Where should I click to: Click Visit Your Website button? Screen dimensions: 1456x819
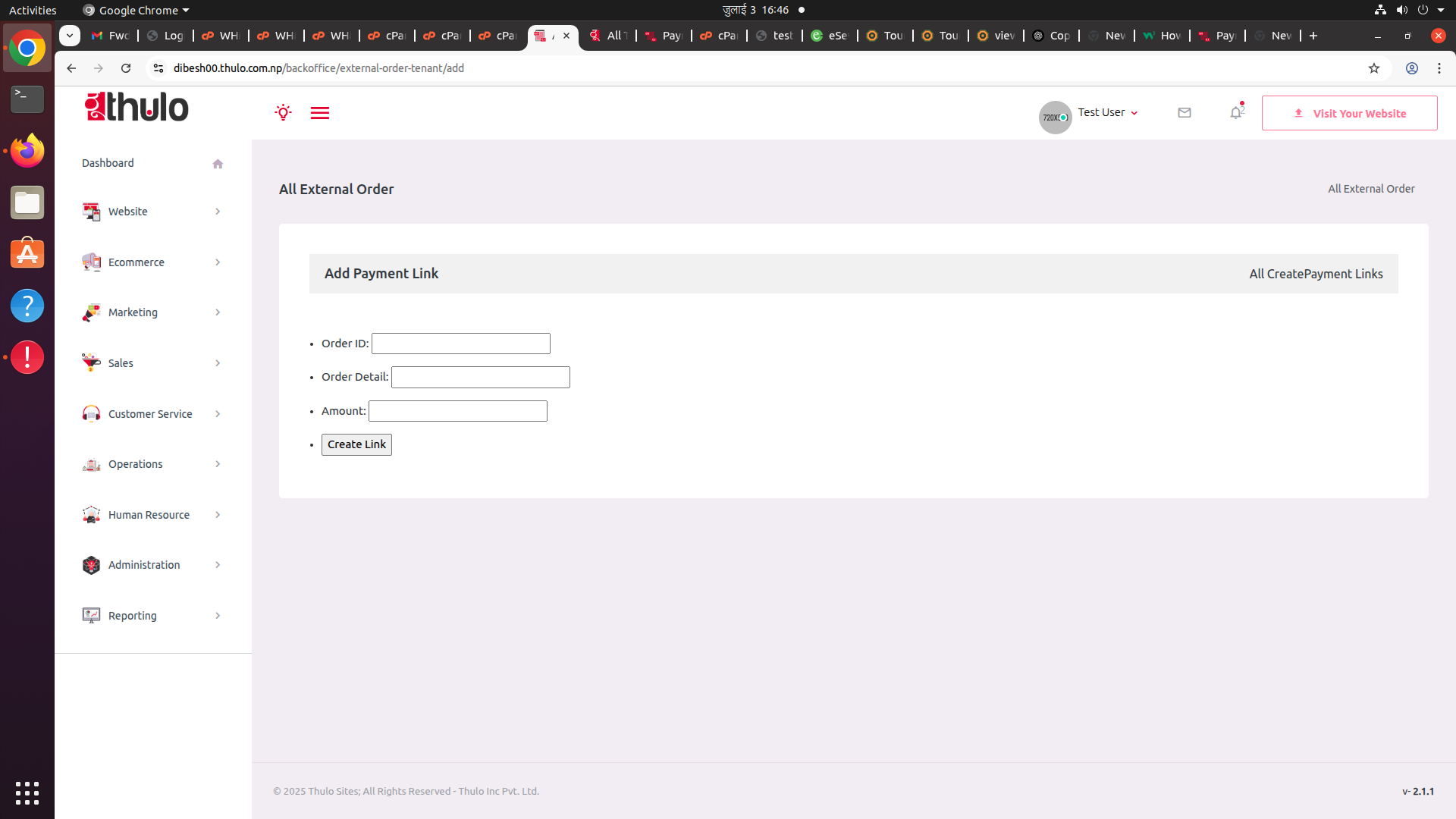click(1349, 113)
